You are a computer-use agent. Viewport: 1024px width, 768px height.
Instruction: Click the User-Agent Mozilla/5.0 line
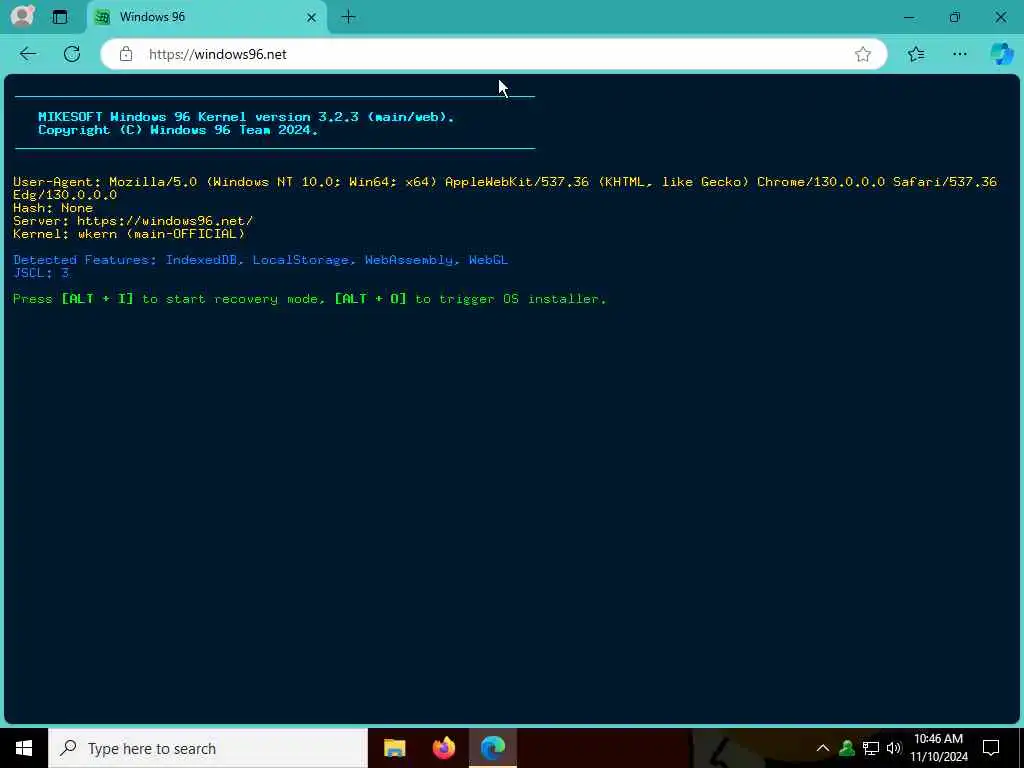pos(505,188)
